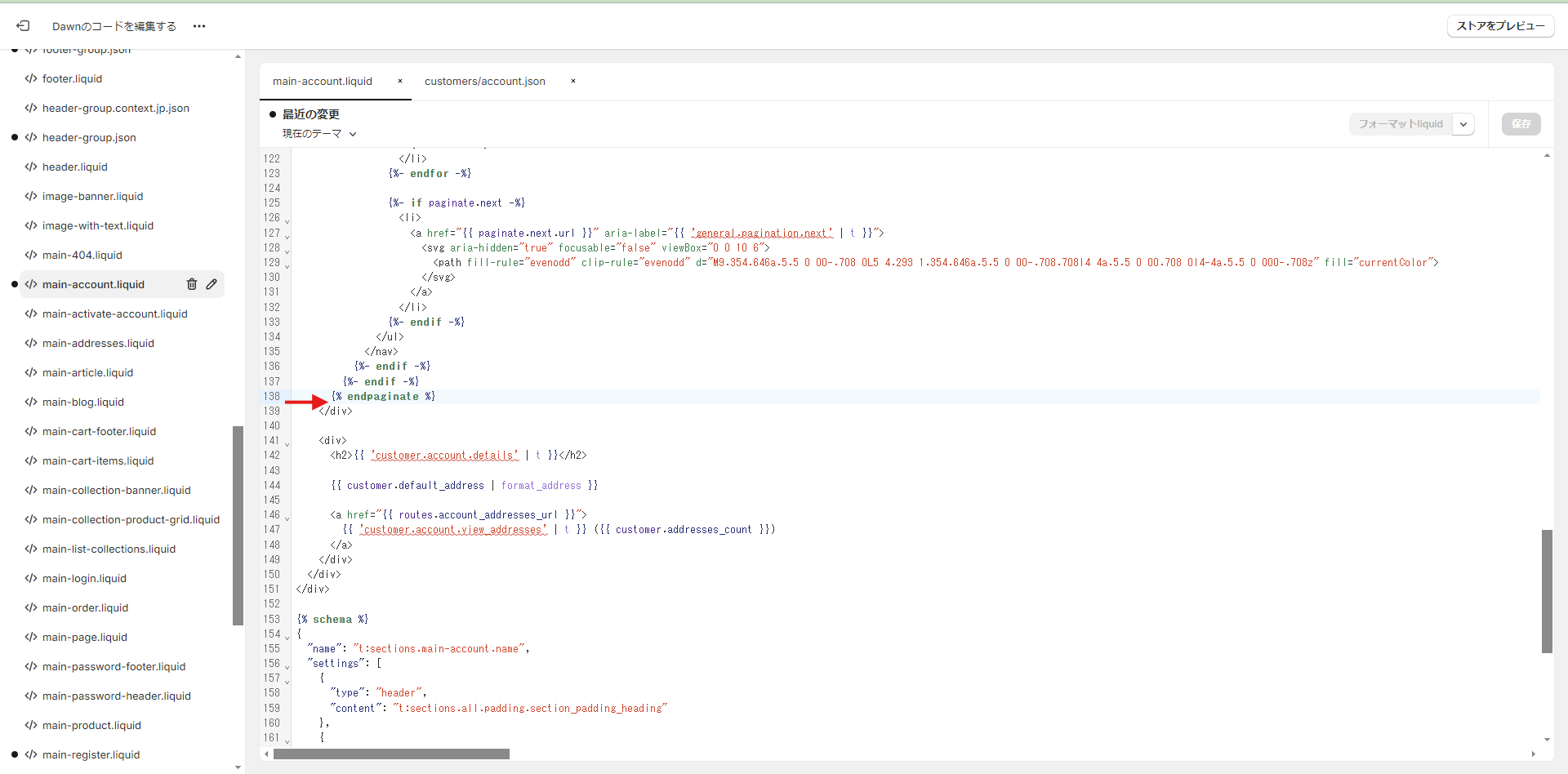Open main-cart-footer.liquid file
1568x774 pixels.
(99, 431)
